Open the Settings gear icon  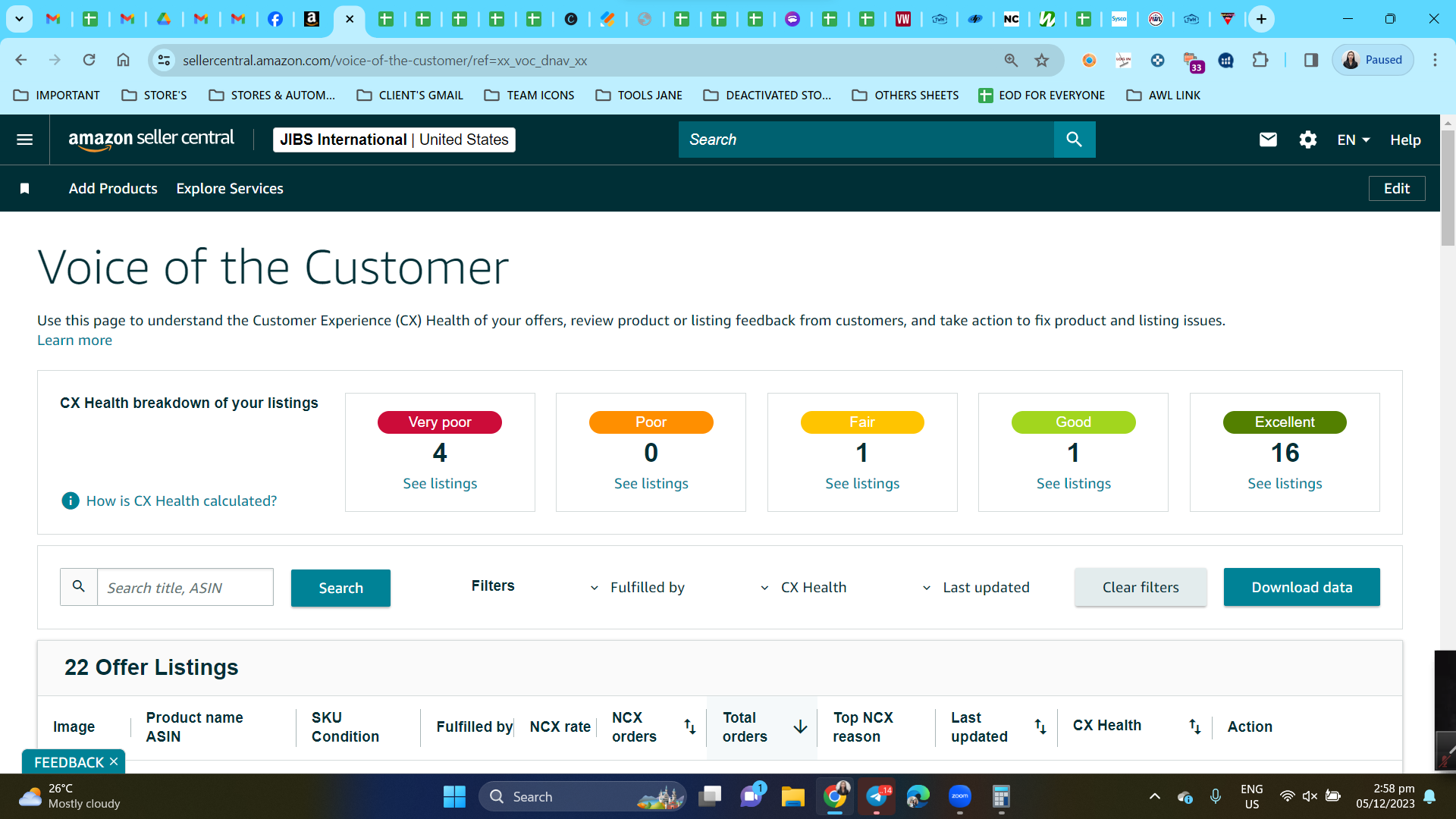(1308, 140)
